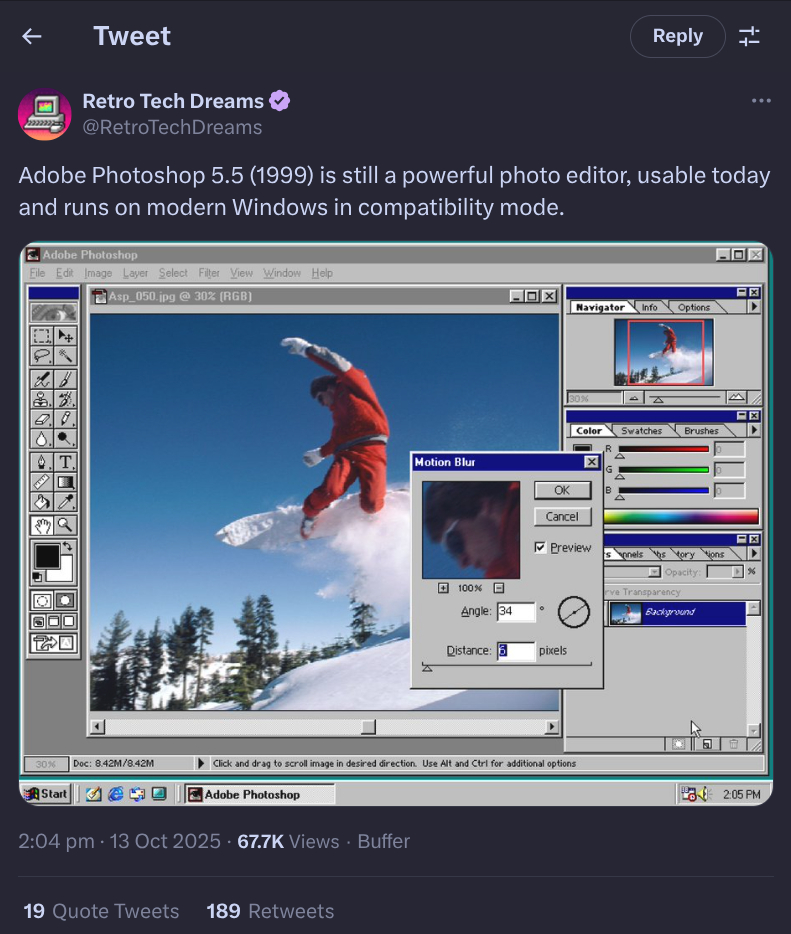The height and width of the screenshot is (934, 791).
Task: Click the Rubber Stamp tool
Action: point(42,399)
